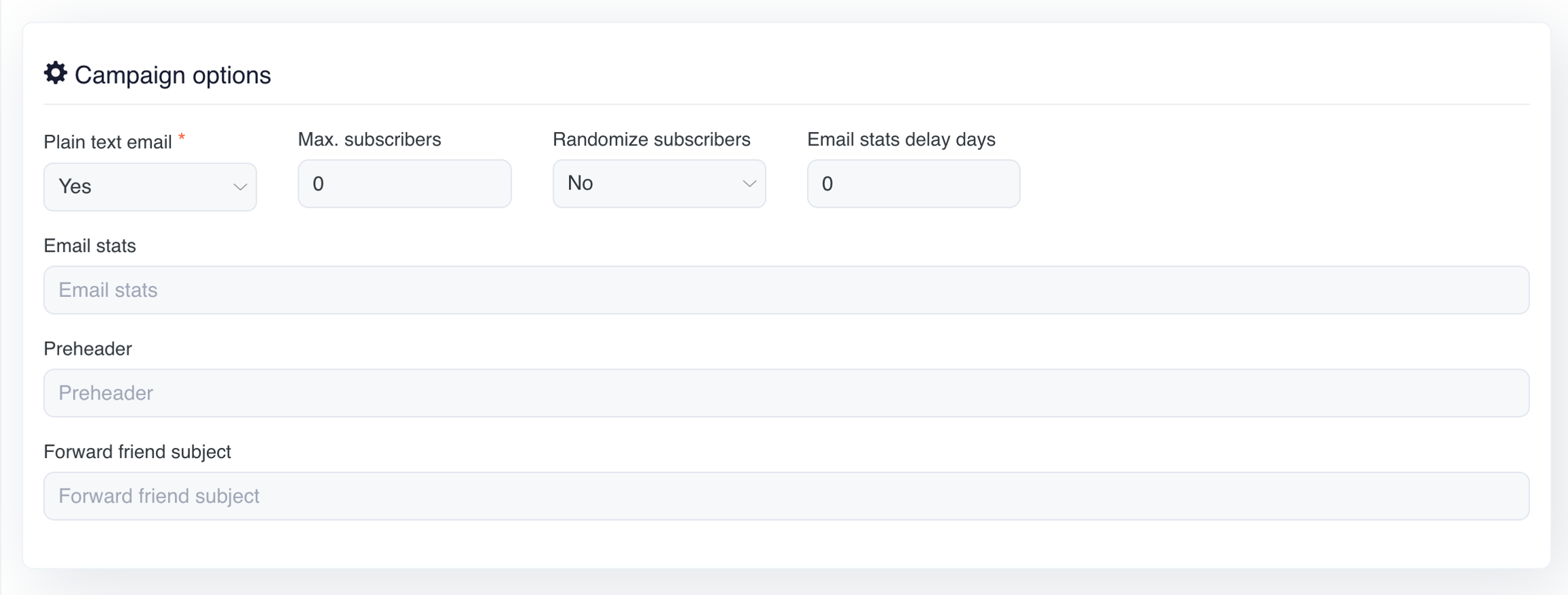Focus the Email stats delay days field
This screenshot has height=595, width=1568.
pos(913,184)
